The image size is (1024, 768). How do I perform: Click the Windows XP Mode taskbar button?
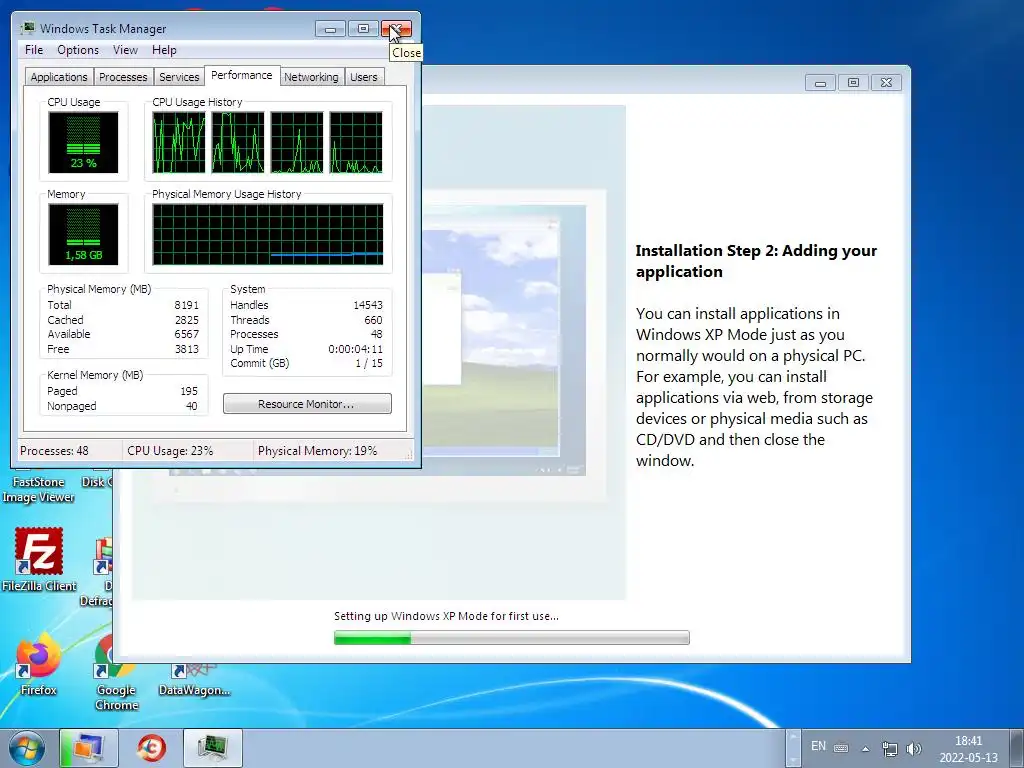(89, 748)
